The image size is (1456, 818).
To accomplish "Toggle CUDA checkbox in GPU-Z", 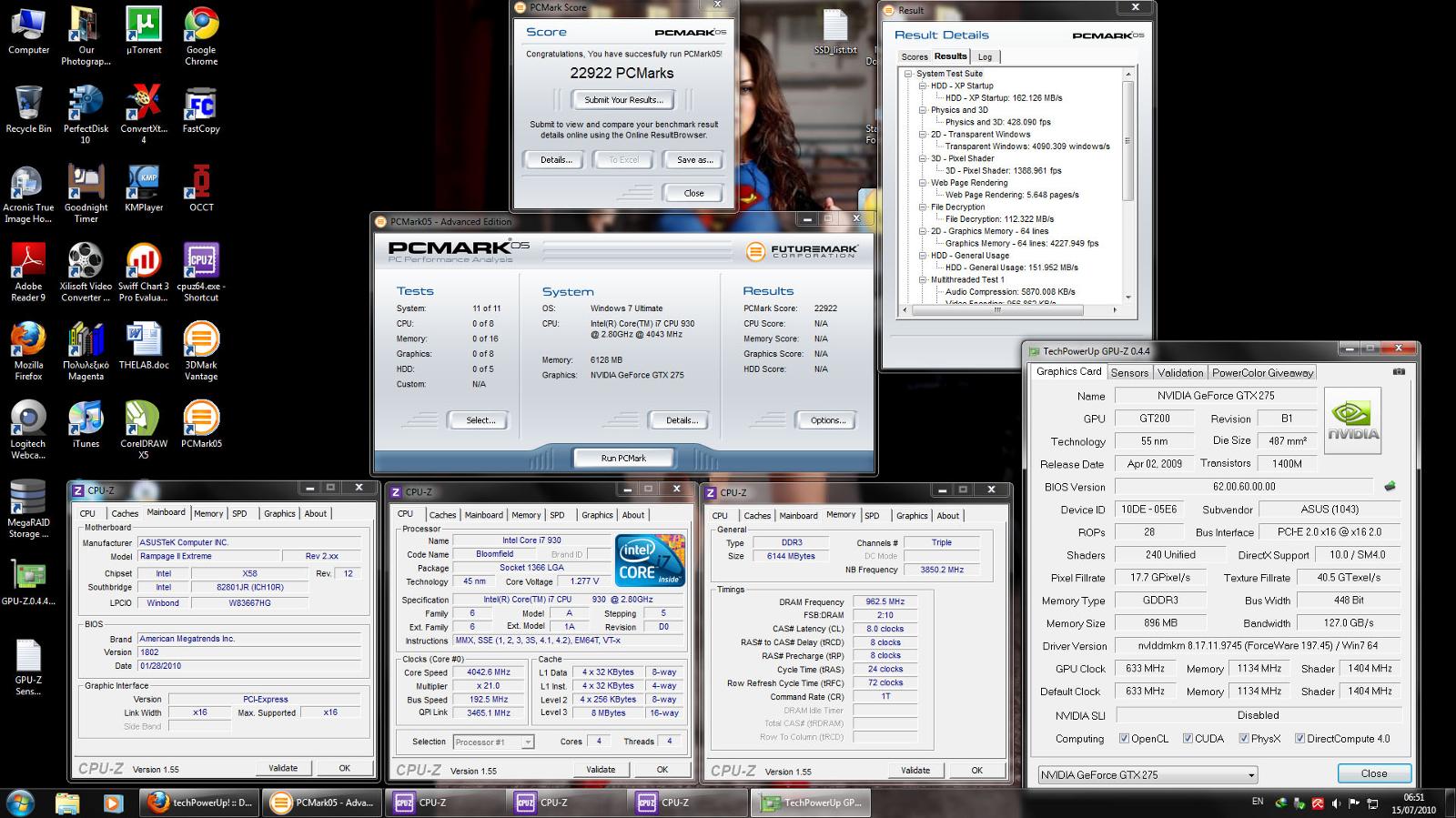I will click(1188, 739).
